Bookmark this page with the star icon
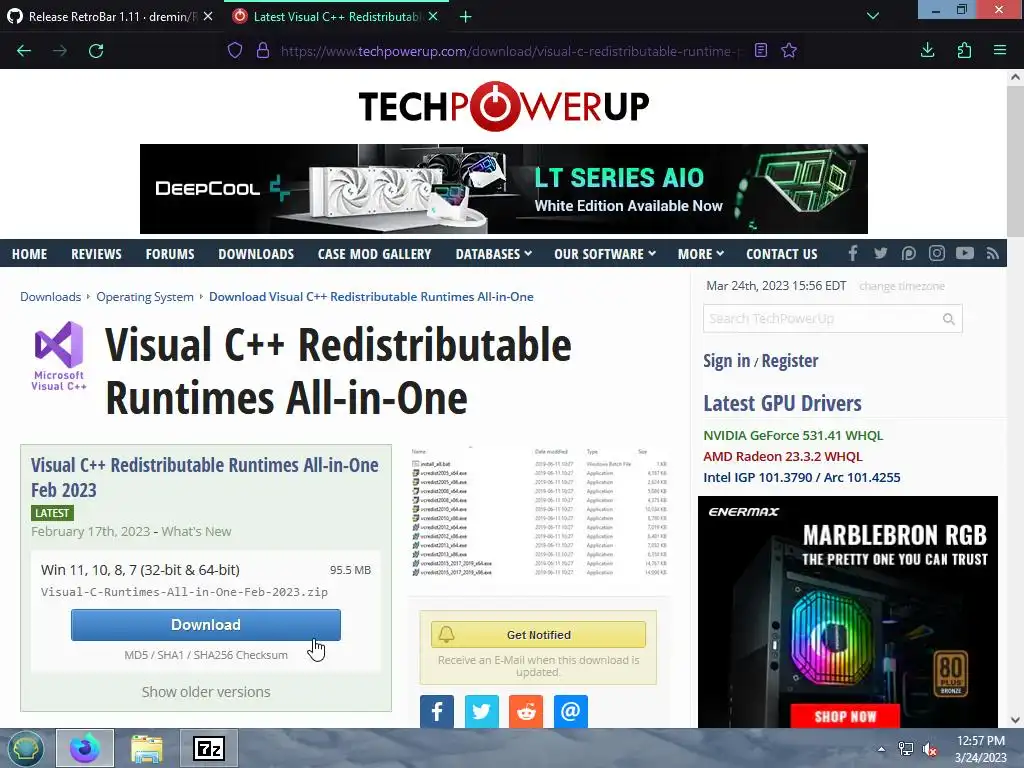 (789, 50)
